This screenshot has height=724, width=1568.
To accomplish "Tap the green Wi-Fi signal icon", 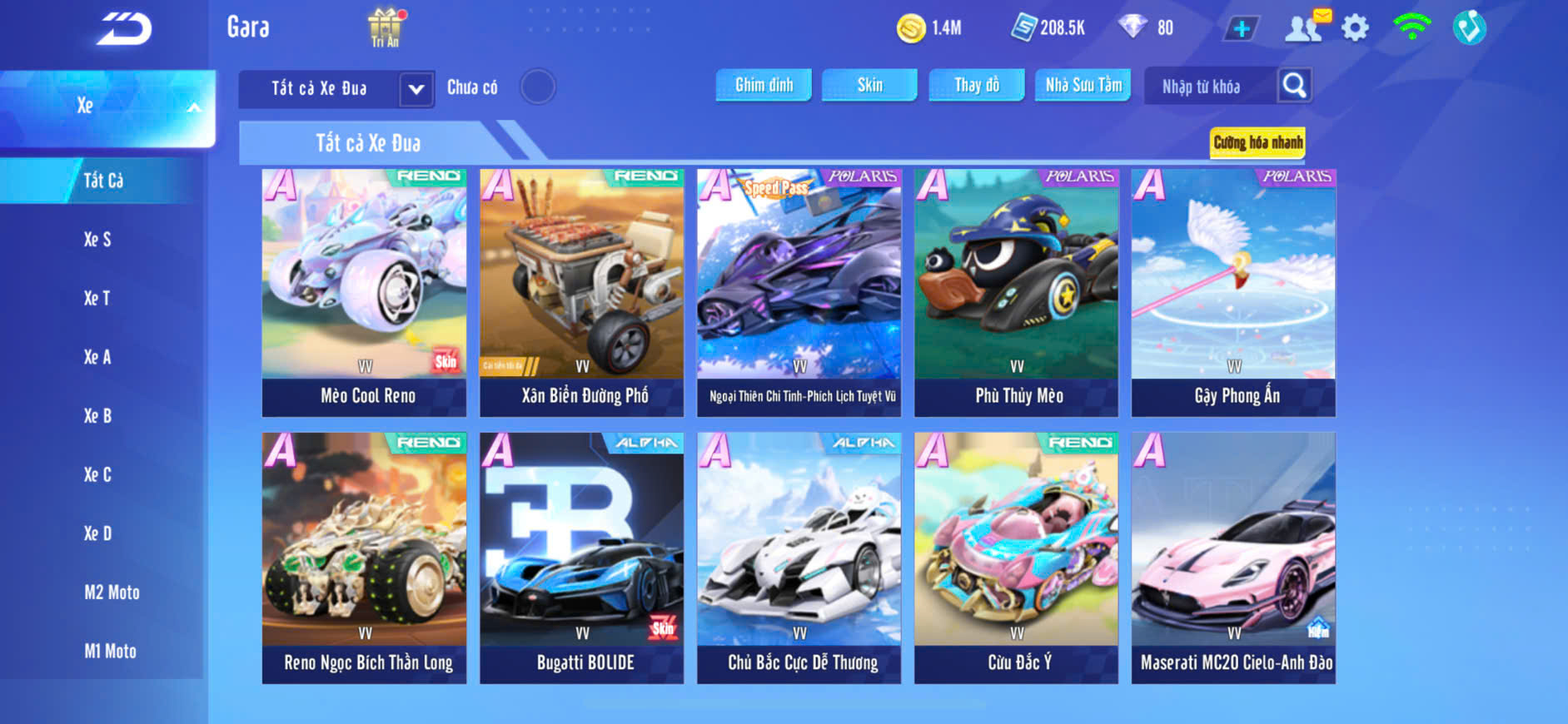I will [x=1411, y=27].
